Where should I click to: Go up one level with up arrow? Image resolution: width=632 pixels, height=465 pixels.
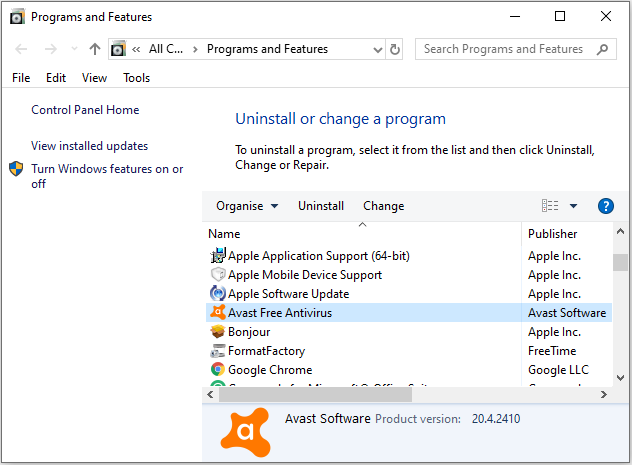(x=95, y=49)
